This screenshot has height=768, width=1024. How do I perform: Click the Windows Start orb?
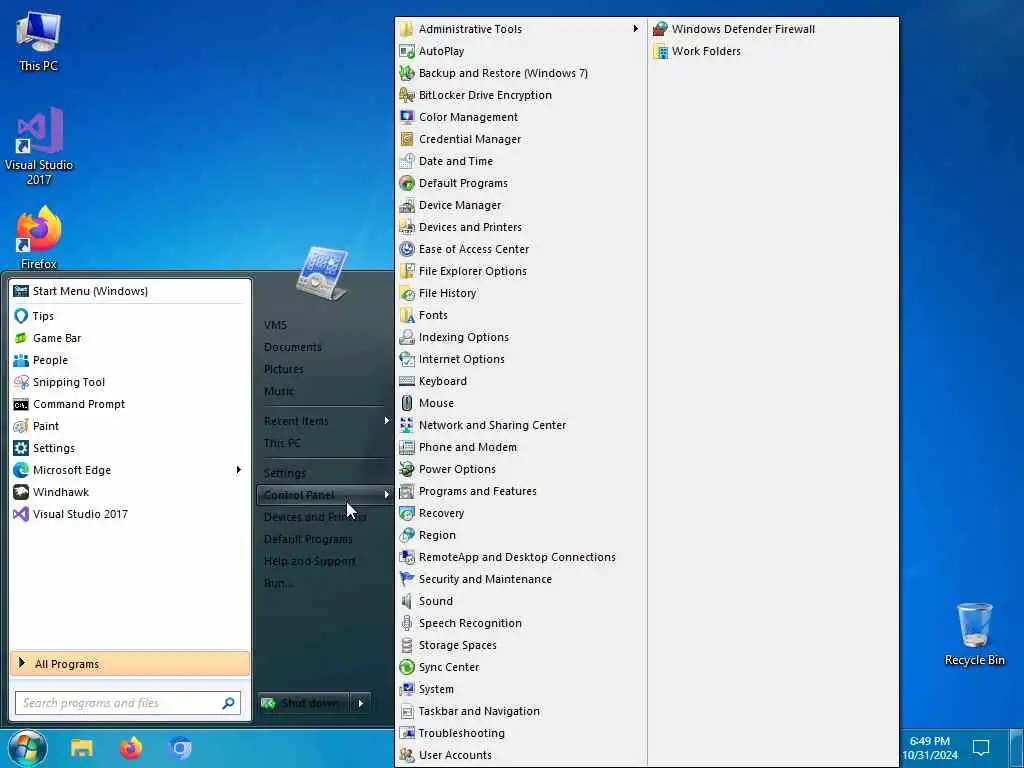(27, 748)
